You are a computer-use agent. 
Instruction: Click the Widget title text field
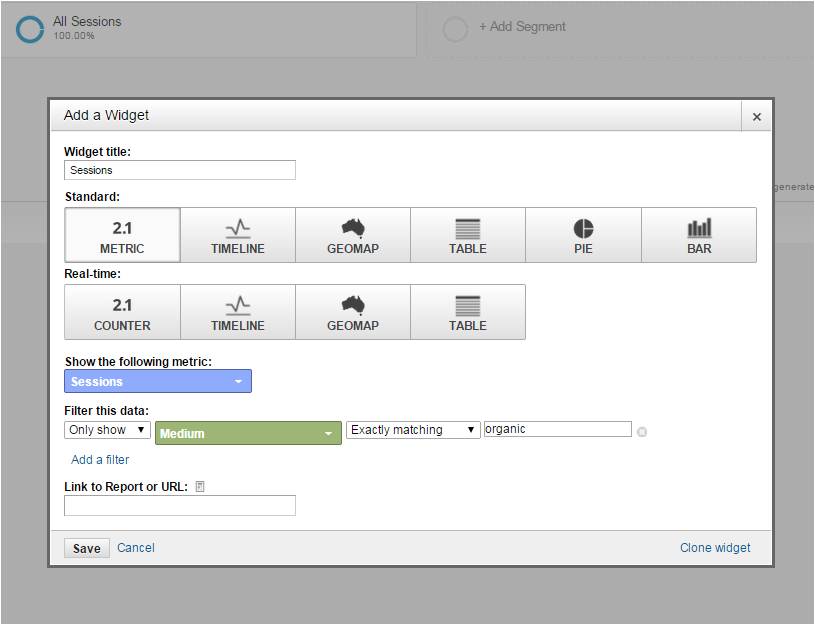pyautogui.click(x=180, y=170)
